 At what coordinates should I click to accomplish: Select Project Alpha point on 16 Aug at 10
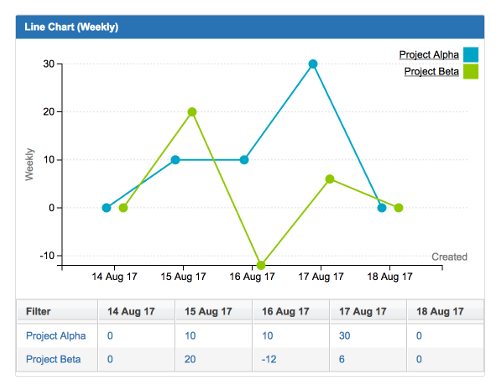[x=244, y=160]
